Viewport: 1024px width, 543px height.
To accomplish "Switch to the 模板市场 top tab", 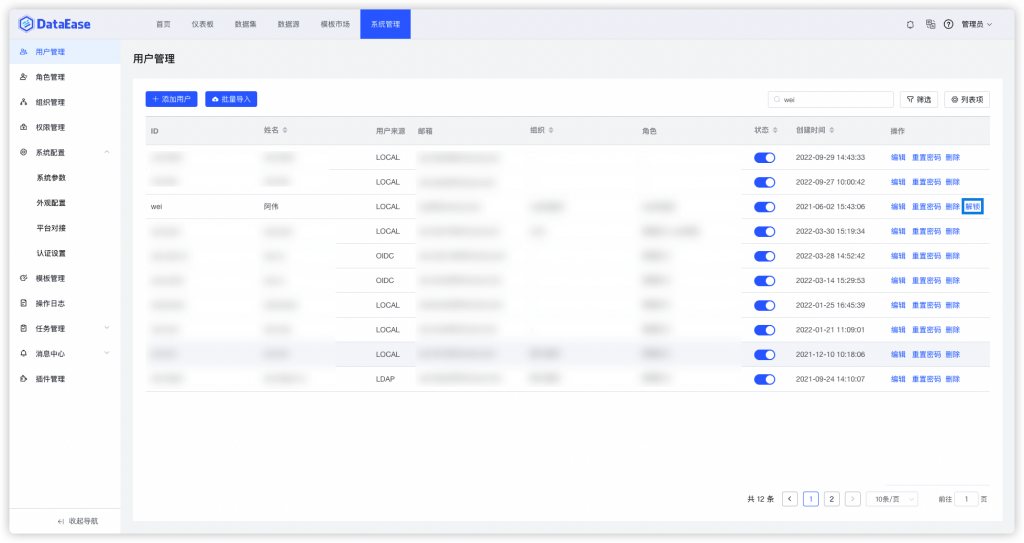I will (x=335, y=24).
